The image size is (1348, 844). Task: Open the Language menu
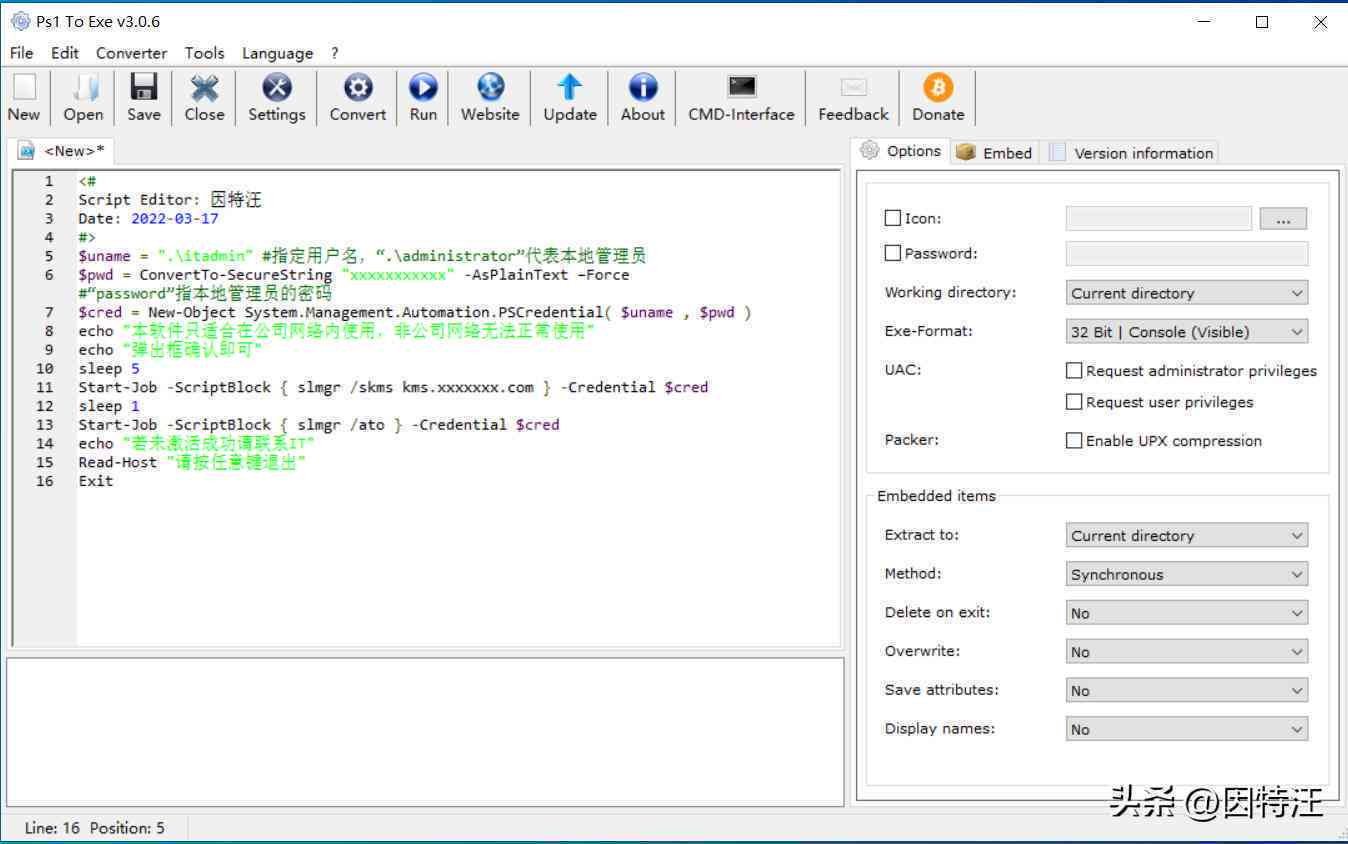[x=277, y=53]
